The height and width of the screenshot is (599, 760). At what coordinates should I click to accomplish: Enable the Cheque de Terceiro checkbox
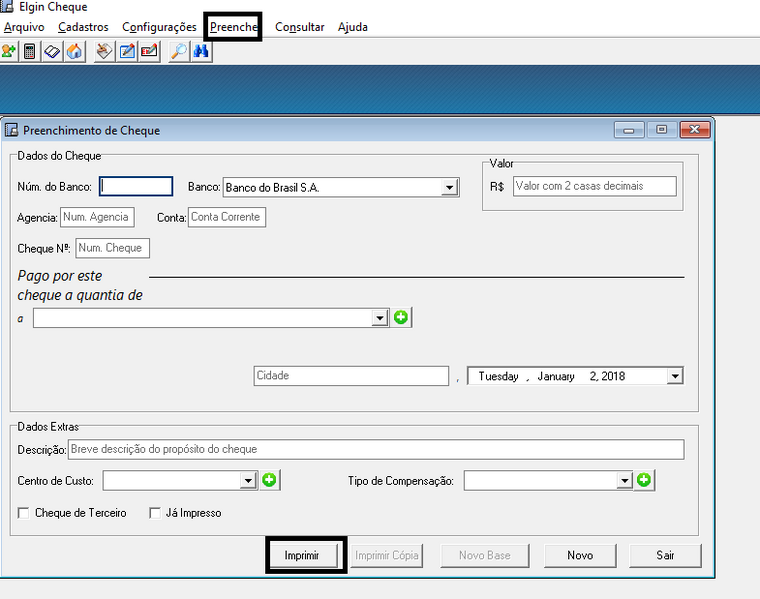pos(25,513)
